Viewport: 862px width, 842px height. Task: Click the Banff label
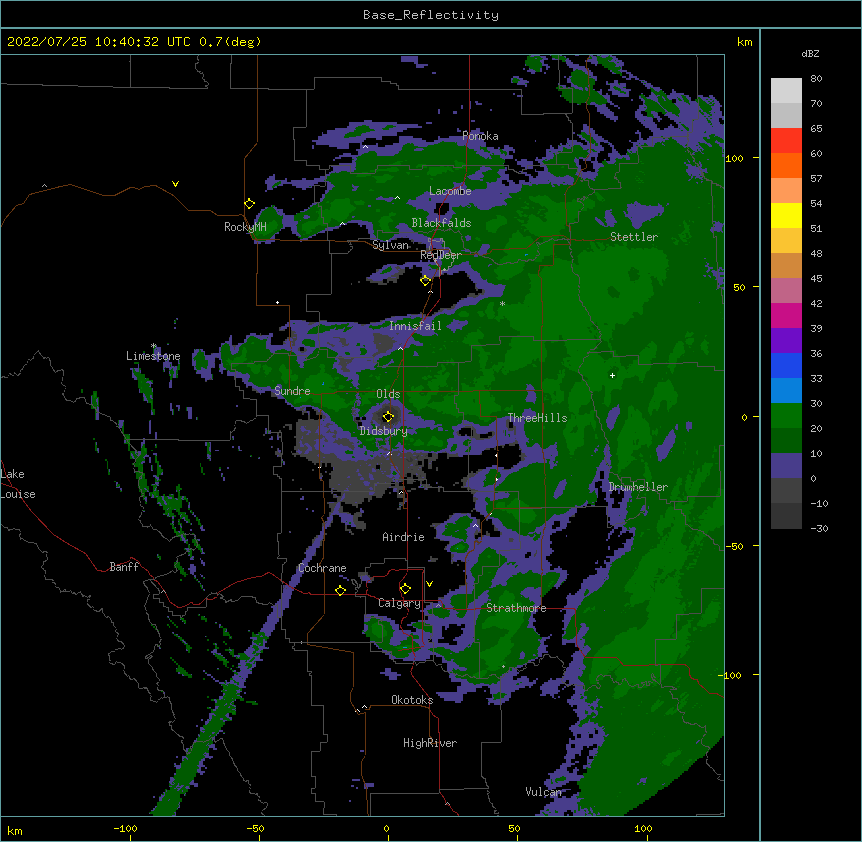pos(124,567)
